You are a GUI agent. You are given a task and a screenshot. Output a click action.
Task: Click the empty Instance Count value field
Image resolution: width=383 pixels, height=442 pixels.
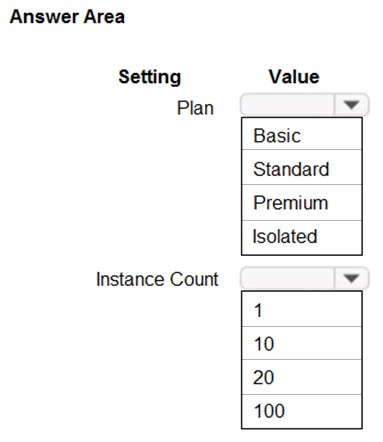pos(287,278)
